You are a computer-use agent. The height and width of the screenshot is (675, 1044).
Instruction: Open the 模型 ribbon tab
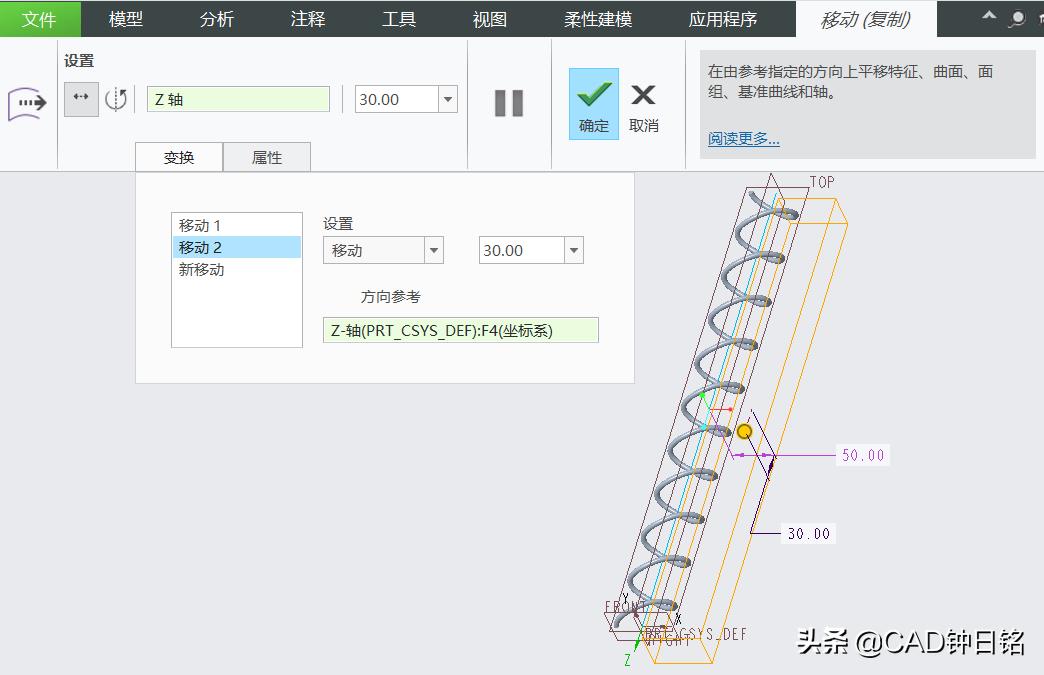point(127,18)
